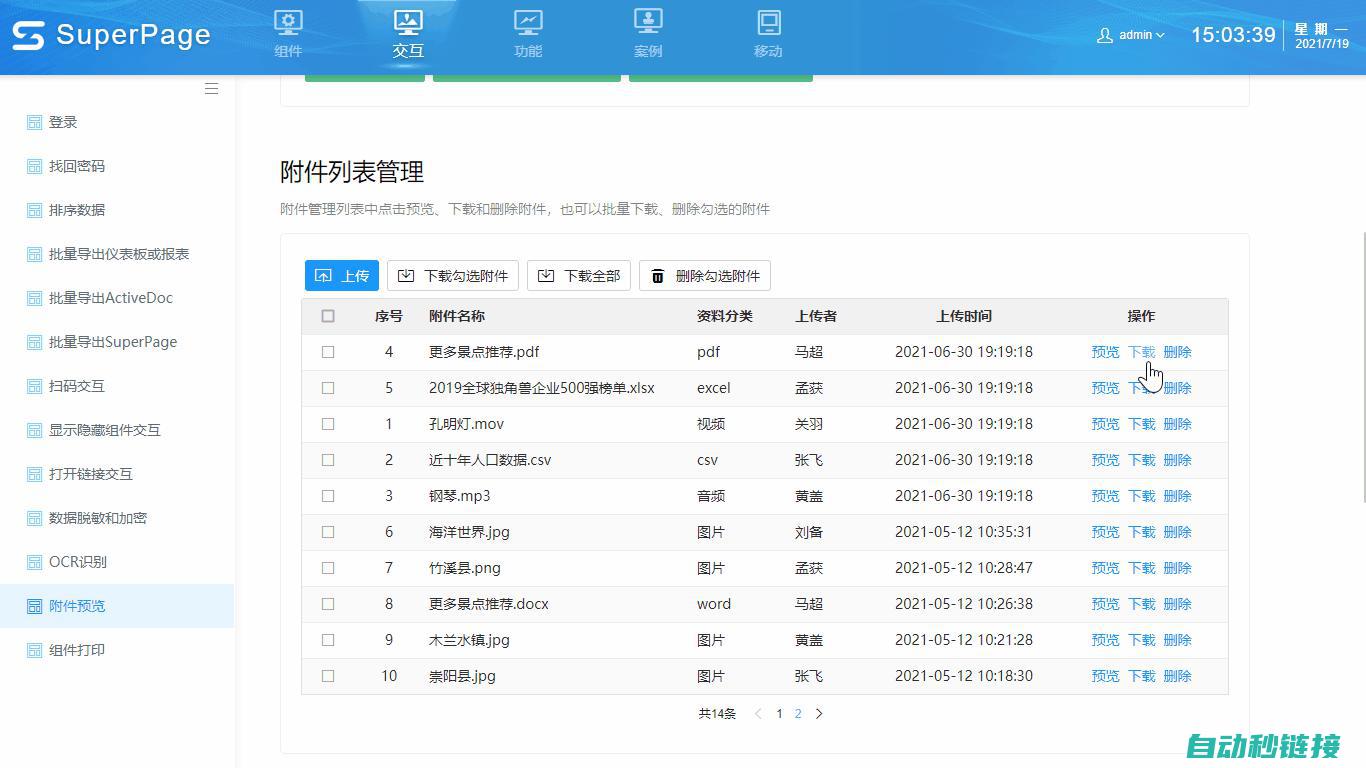Click the icon beside 附件预览
Viewport: 1366px width, 768px height.
click(x=34, y=606)
